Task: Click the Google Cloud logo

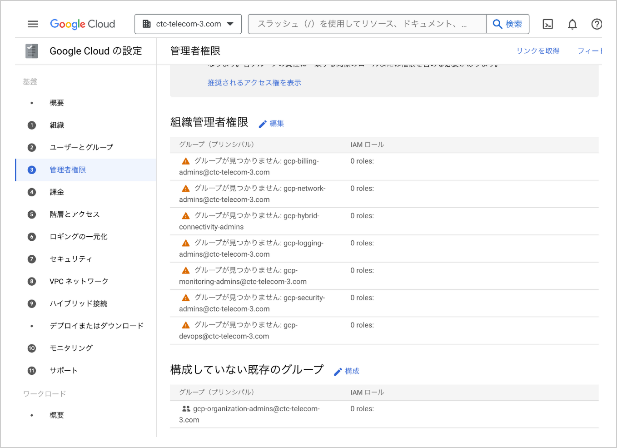Action: click(83, 24)
